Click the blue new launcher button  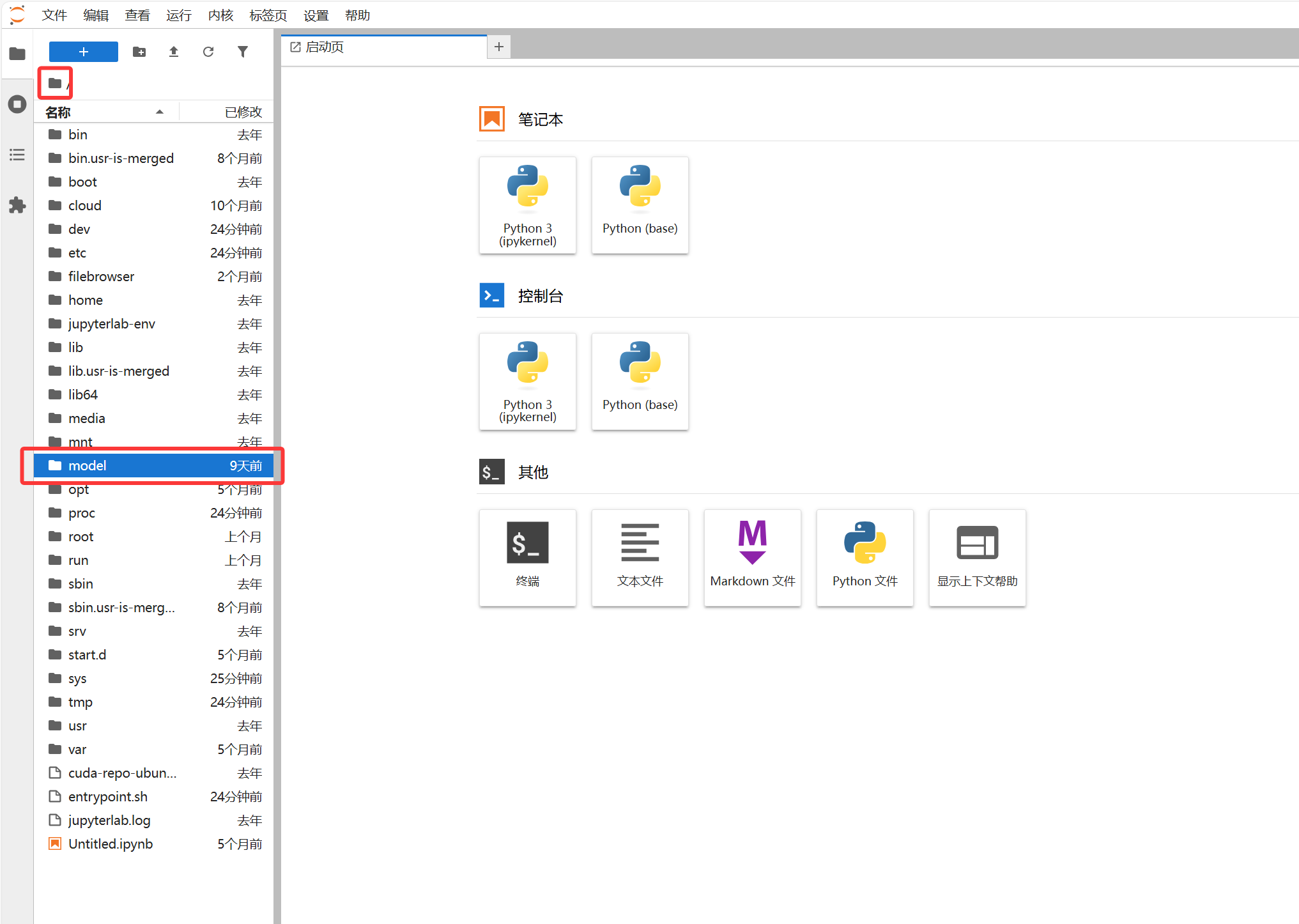[x=84, y=52]
